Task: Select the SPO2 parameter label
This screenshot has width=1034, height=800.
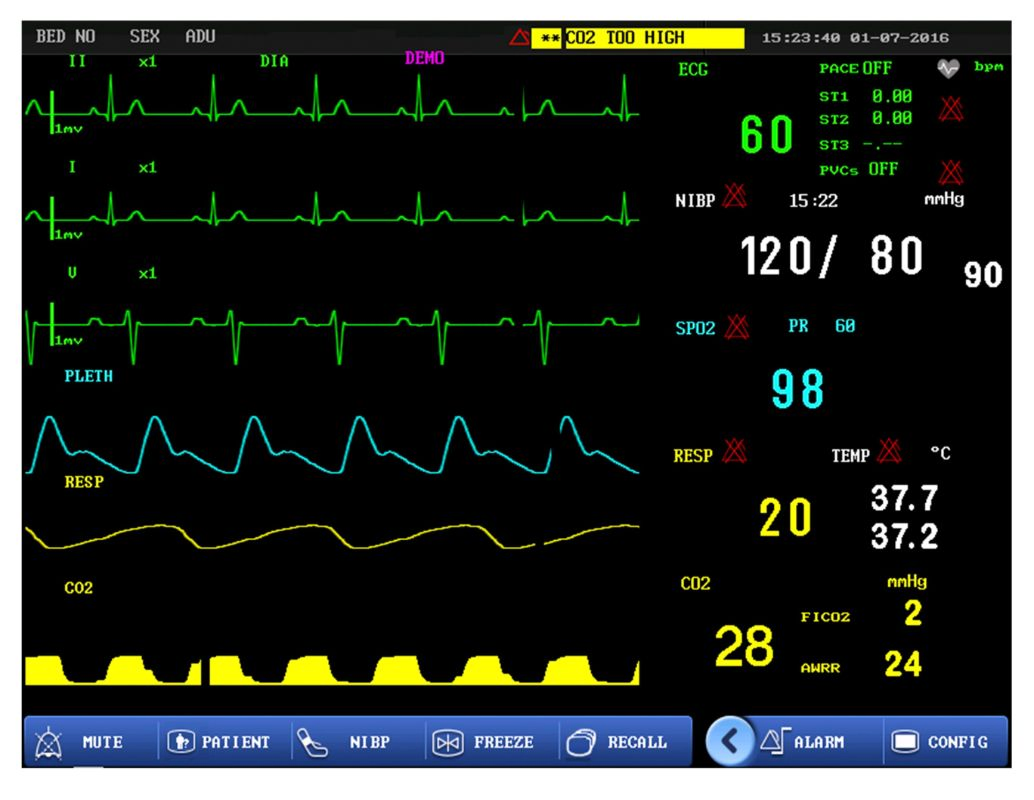Action: (x=695, y=328)
